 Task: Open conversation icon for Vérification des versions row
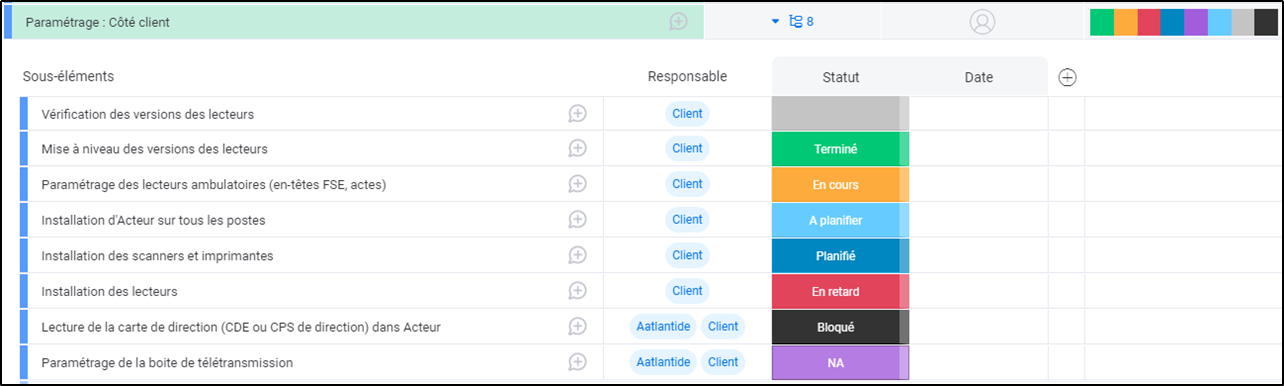click(x=577, y=114)
